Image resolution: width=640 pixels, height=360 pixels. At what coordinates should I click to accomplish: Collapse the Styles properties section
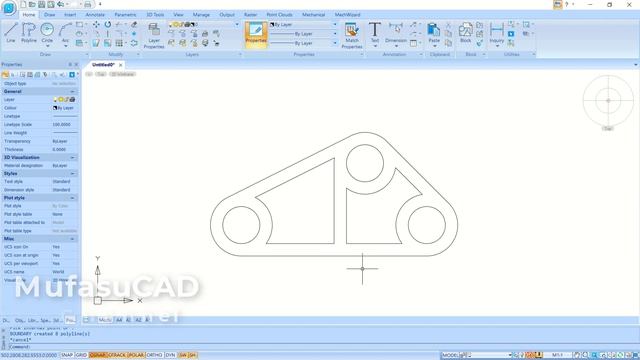(x=72, y=173)
